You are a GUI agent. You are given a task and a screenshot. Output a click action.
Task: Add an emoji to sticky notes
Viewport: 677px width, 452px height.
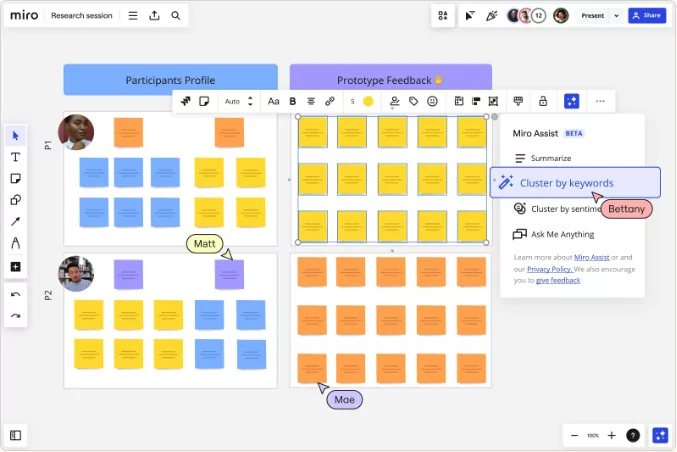(432, 101)
